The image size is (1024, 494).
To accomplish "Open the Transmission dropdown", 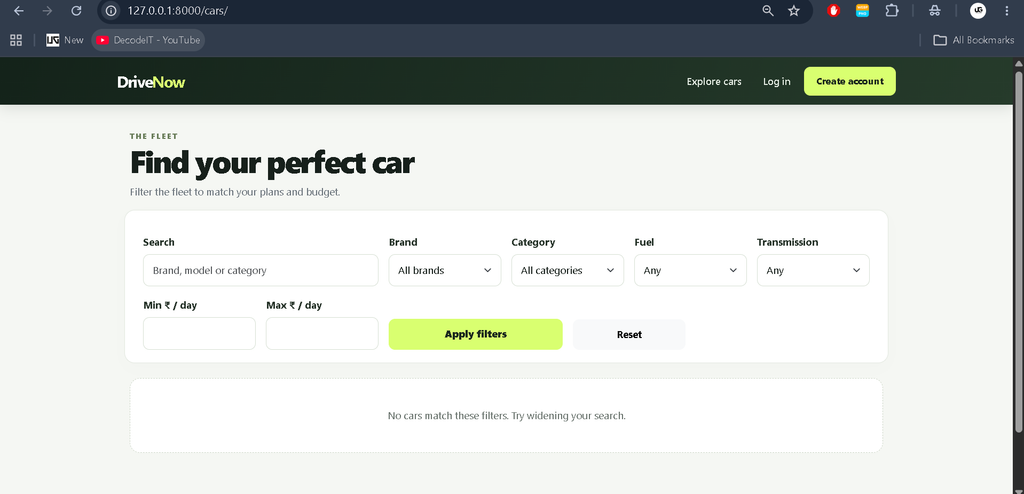I will (813, 270).
